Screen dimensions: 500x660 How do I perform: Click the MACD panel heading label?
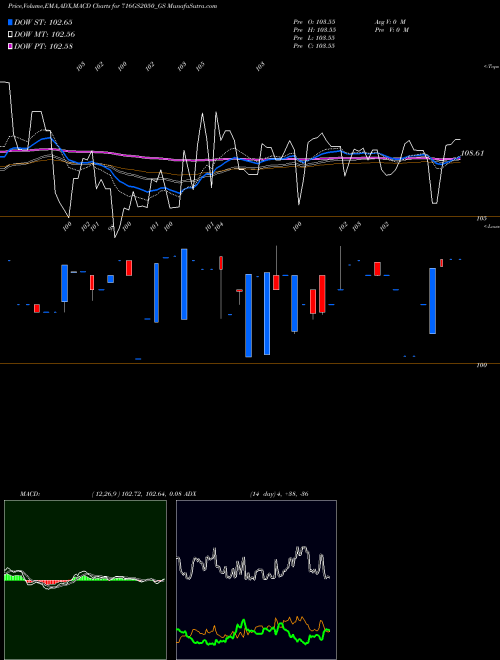pos(30,493)
